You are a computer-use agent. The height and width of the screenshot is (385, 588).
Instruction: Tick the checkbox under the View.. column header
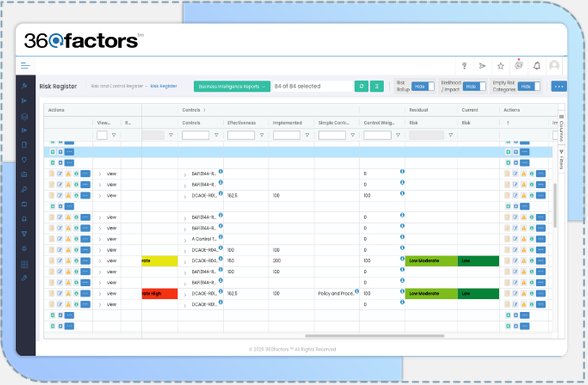102,135
